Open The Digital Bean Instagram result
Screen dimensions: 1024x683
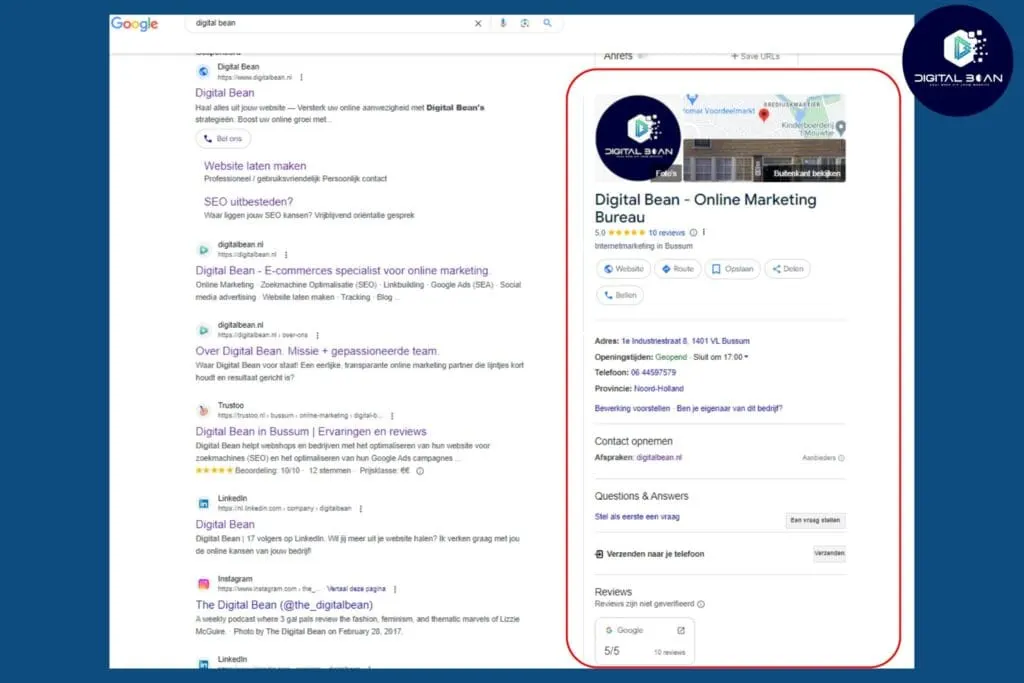[x=284, y=605]
